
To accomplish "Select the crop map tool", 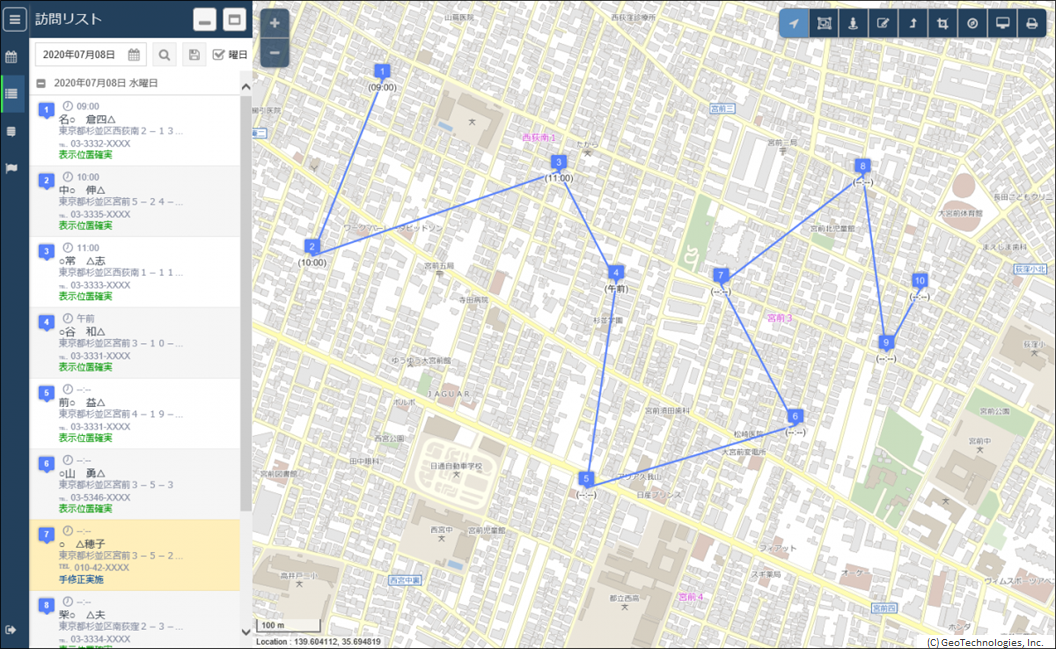I will pyautogui.click(x=942, y=23).
